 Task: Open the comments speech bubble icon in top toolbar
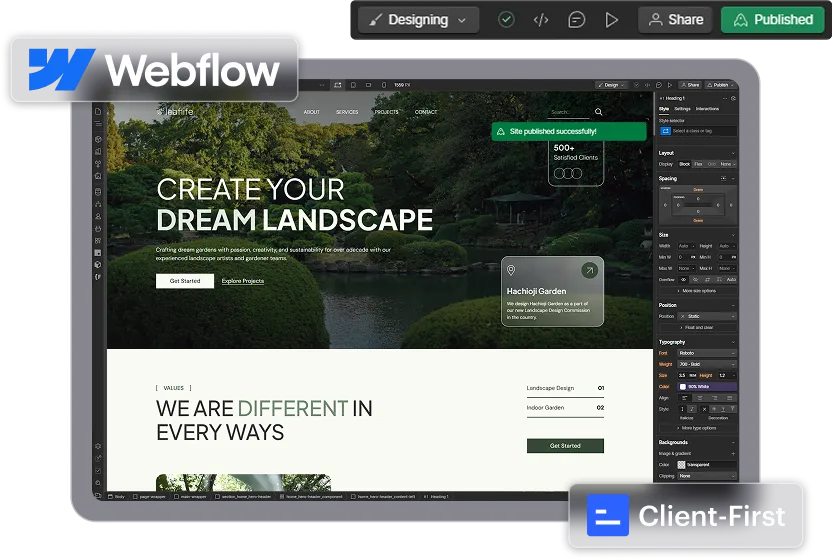coord(576,20)
